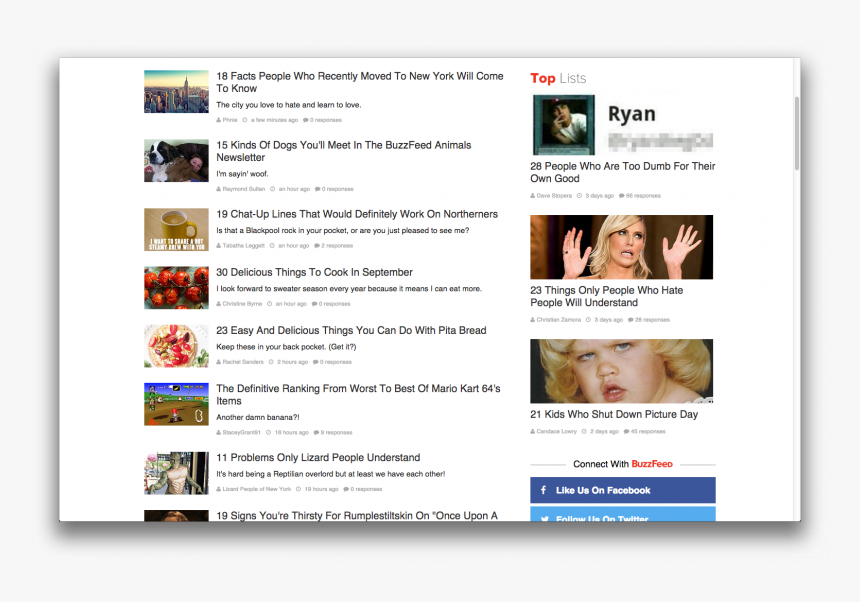Viewport: 860px width, 602px height.
Task: Click author icon beside StaceyGrant91
Action: (x=218, y=433)
